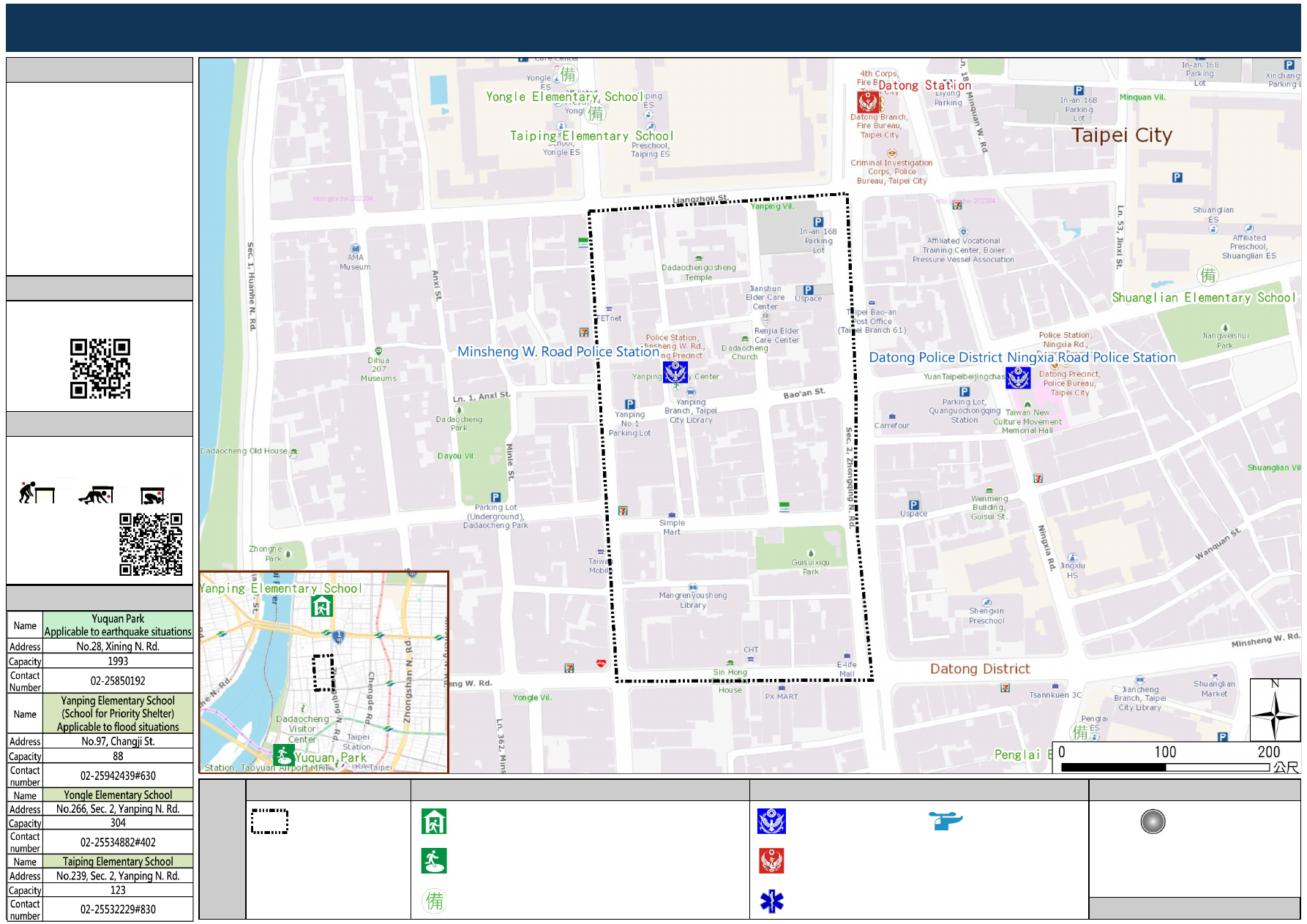Viewport: 1307px width, 924px height.
Task: Click the 備 marker above Yongle Elementary School label
Action: click(568, 74)
